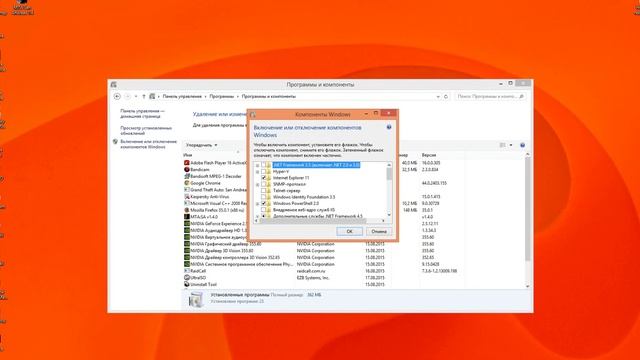Check Windows Identity Foundation 3.5 box
The width and height of the screenshot is (640, 360).
[264, 197]
